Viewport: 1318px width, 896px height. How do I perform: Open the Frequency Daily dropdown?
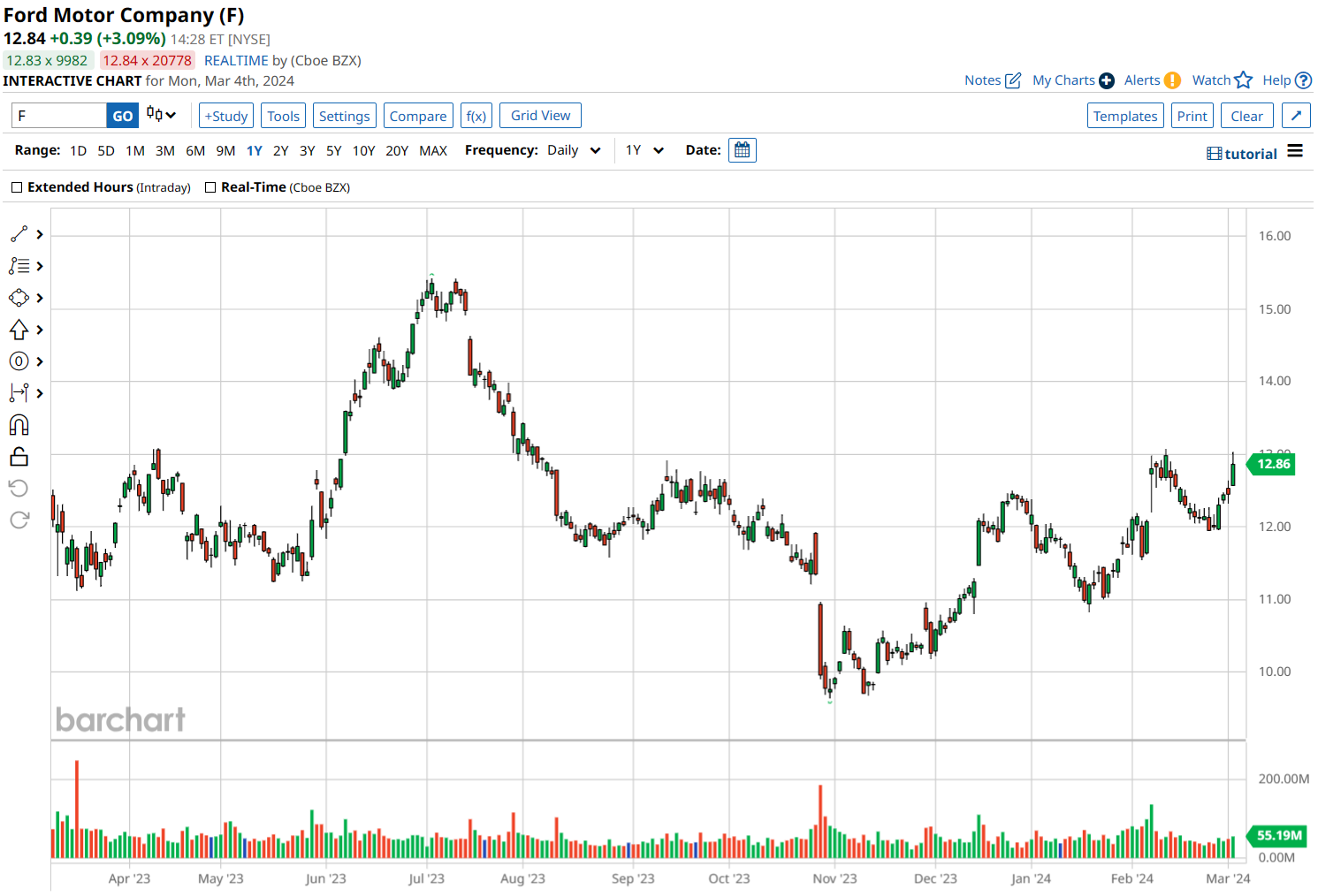point(574,150)
